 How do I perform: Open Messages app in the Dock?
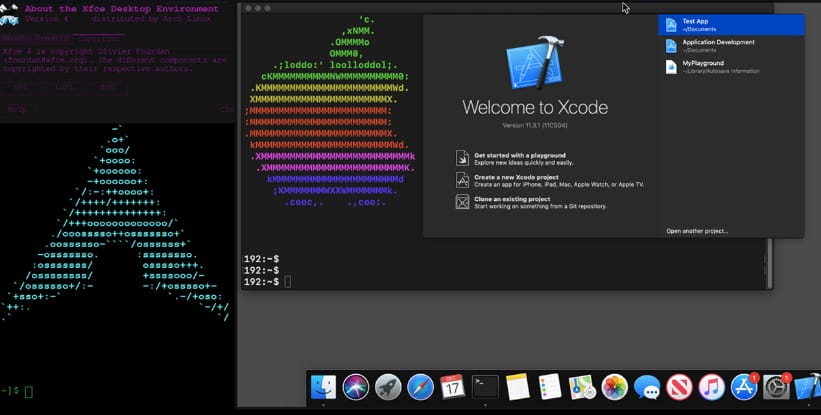click(647, 388)
